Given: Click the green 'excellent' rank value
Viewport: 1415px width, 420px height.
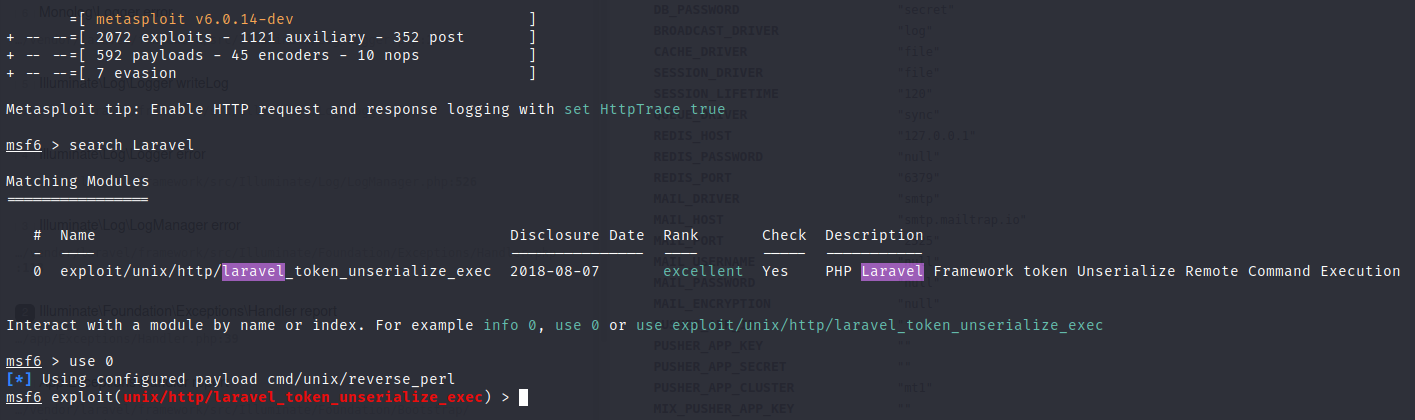Looking at the screenshot, I should (703, 271).
